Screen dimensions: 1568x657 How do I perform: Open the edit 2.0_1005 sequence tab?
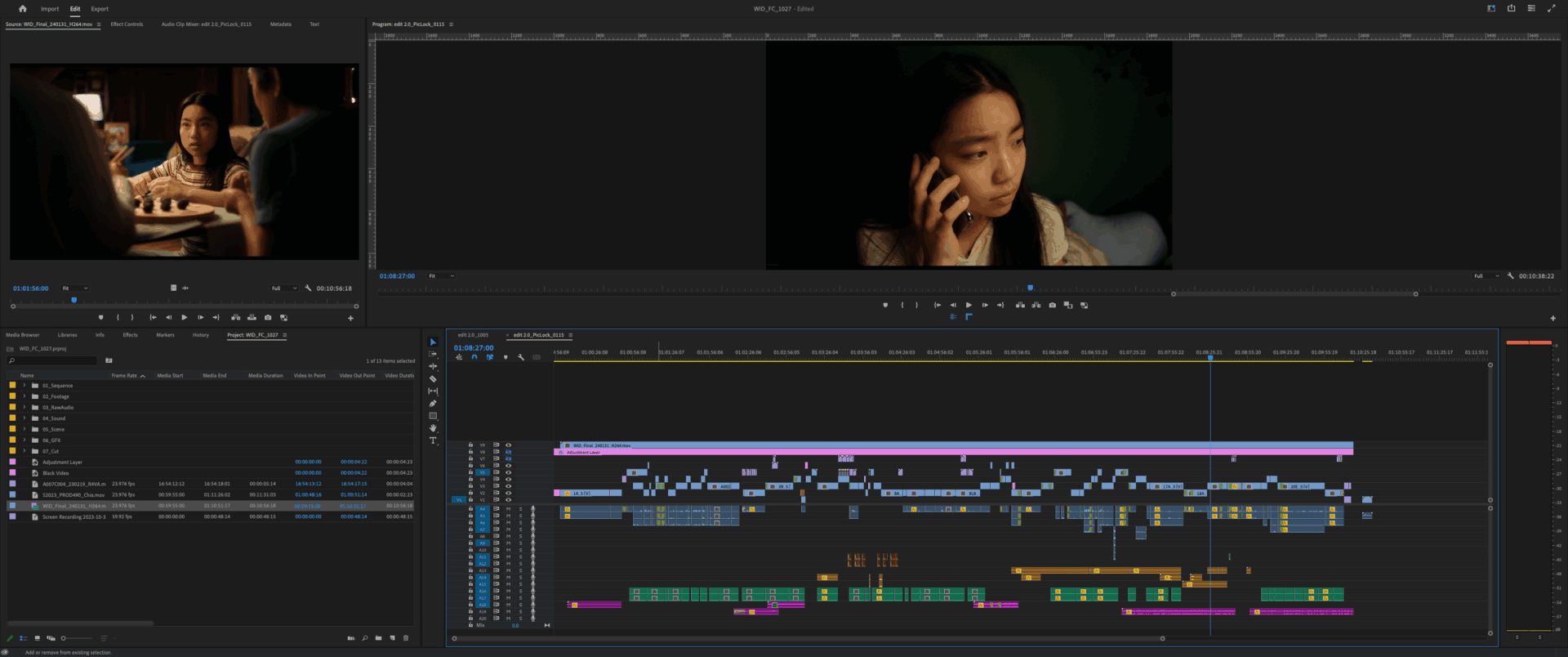(473, 335)
